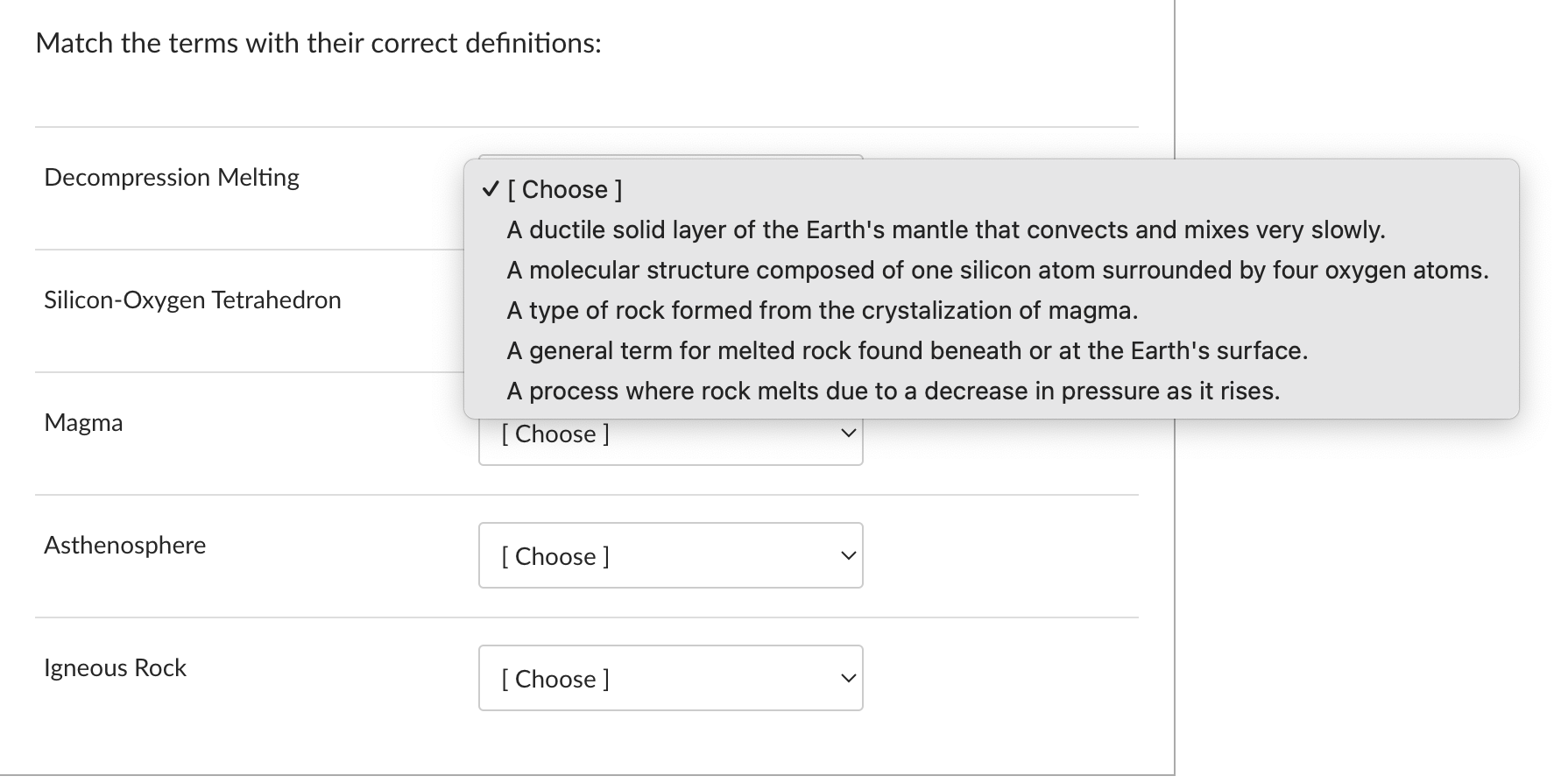The width and height of the screenshot is (1568, 783).
Task: Click the Asthenosphere term label
Action: click(125, 545)
